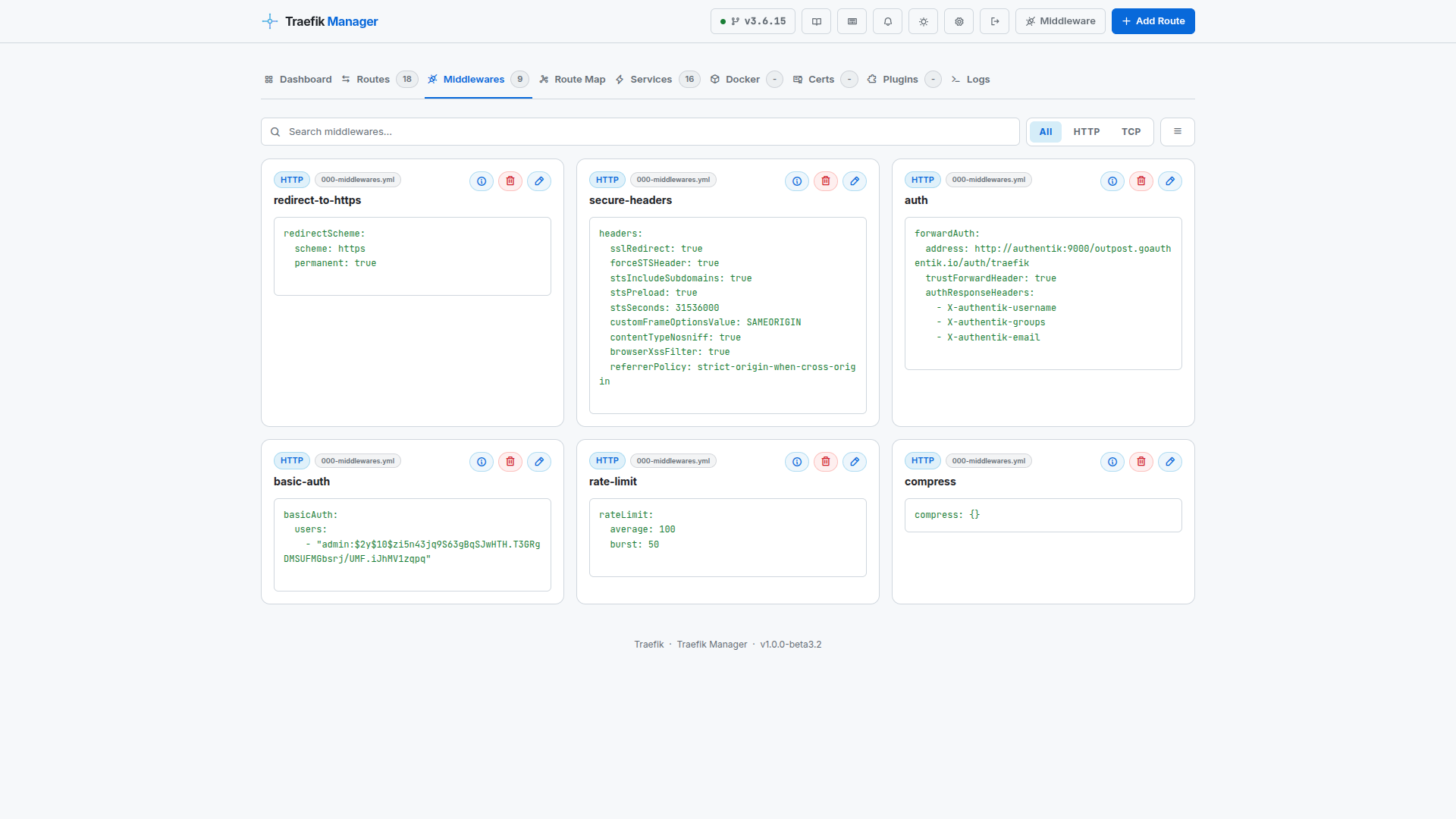Click the Traefik Manager logo
This screenshot has width=1456, height=819.
pos(320,21)
